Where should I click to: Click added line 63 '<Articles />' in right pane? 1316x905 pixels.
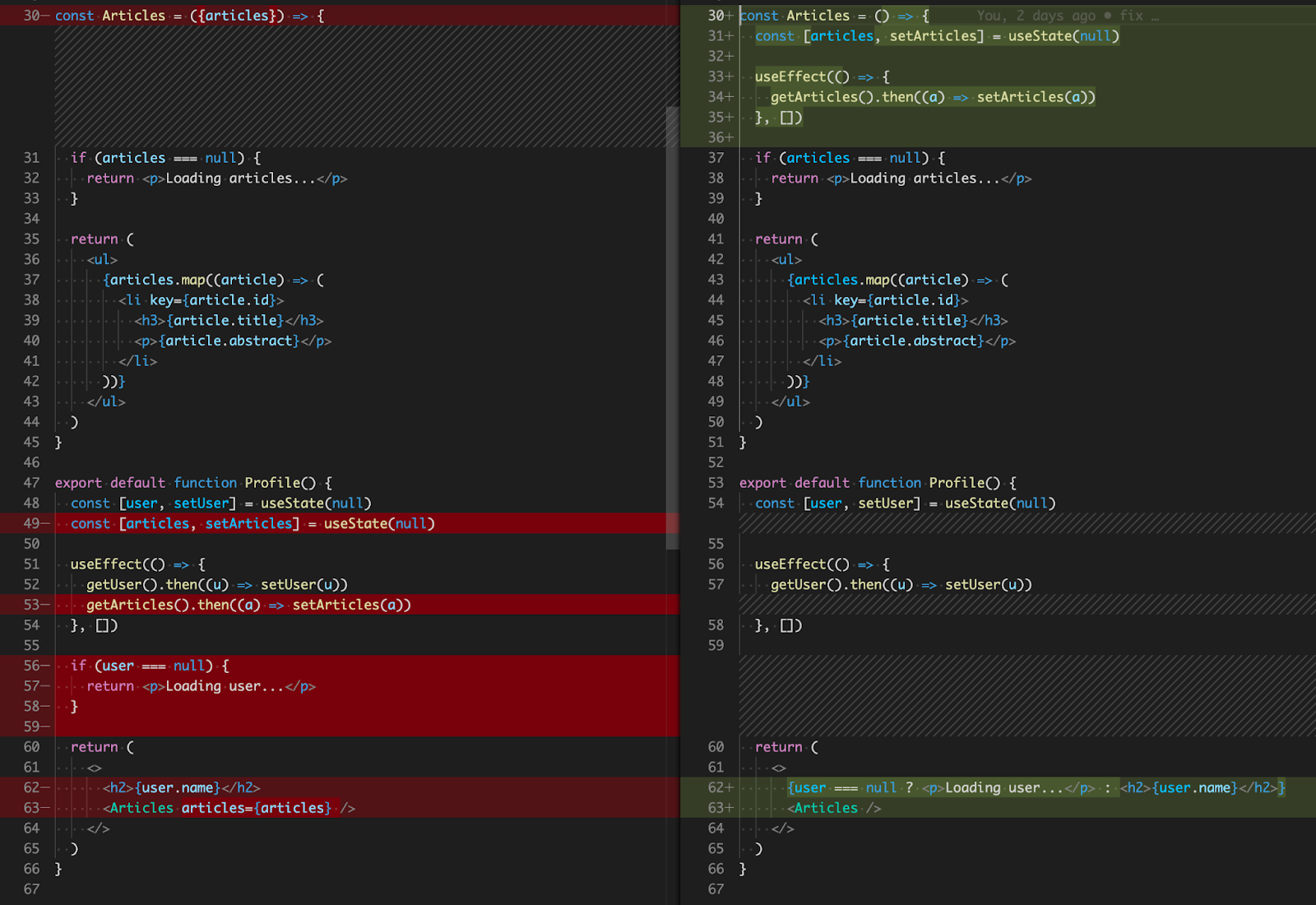(834, 808)
